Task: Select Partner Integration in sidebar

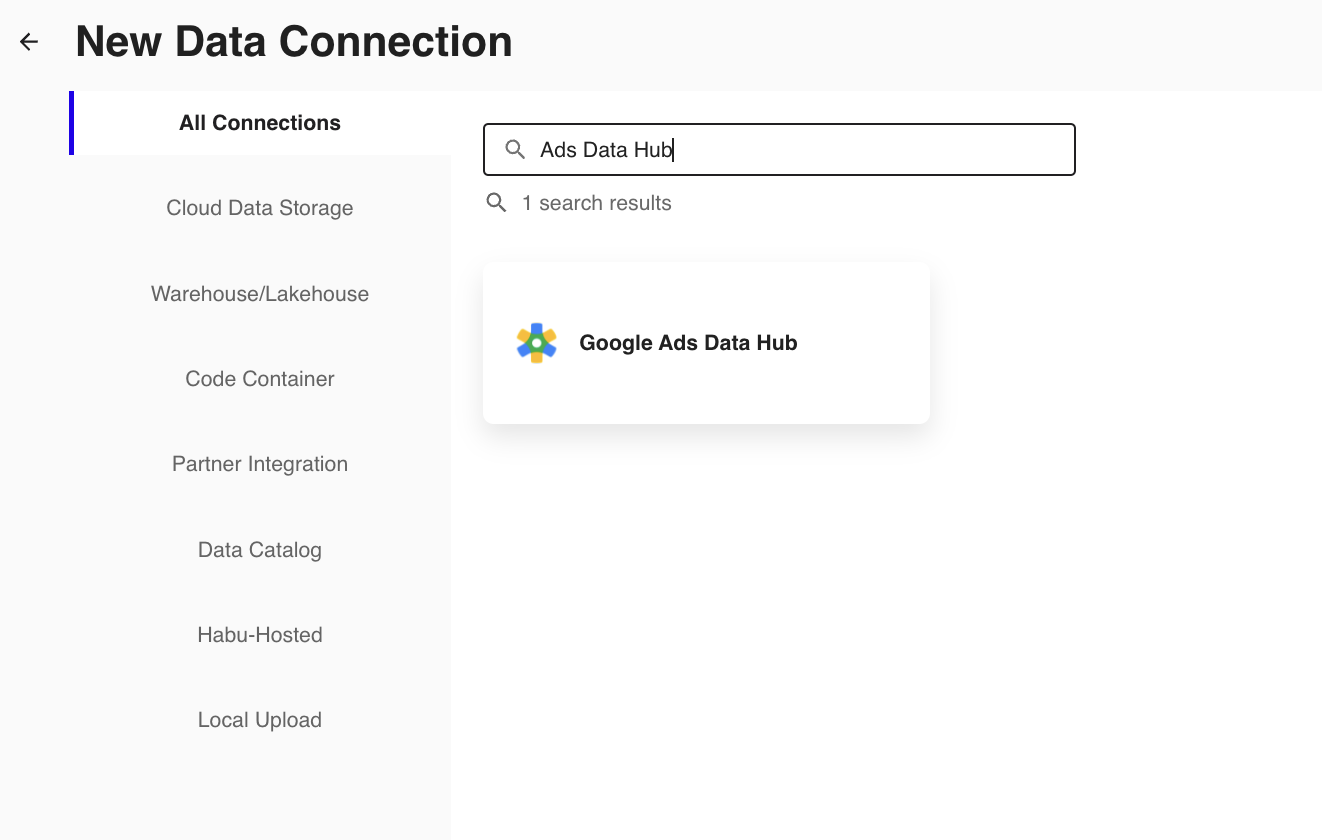Action: 260,464
